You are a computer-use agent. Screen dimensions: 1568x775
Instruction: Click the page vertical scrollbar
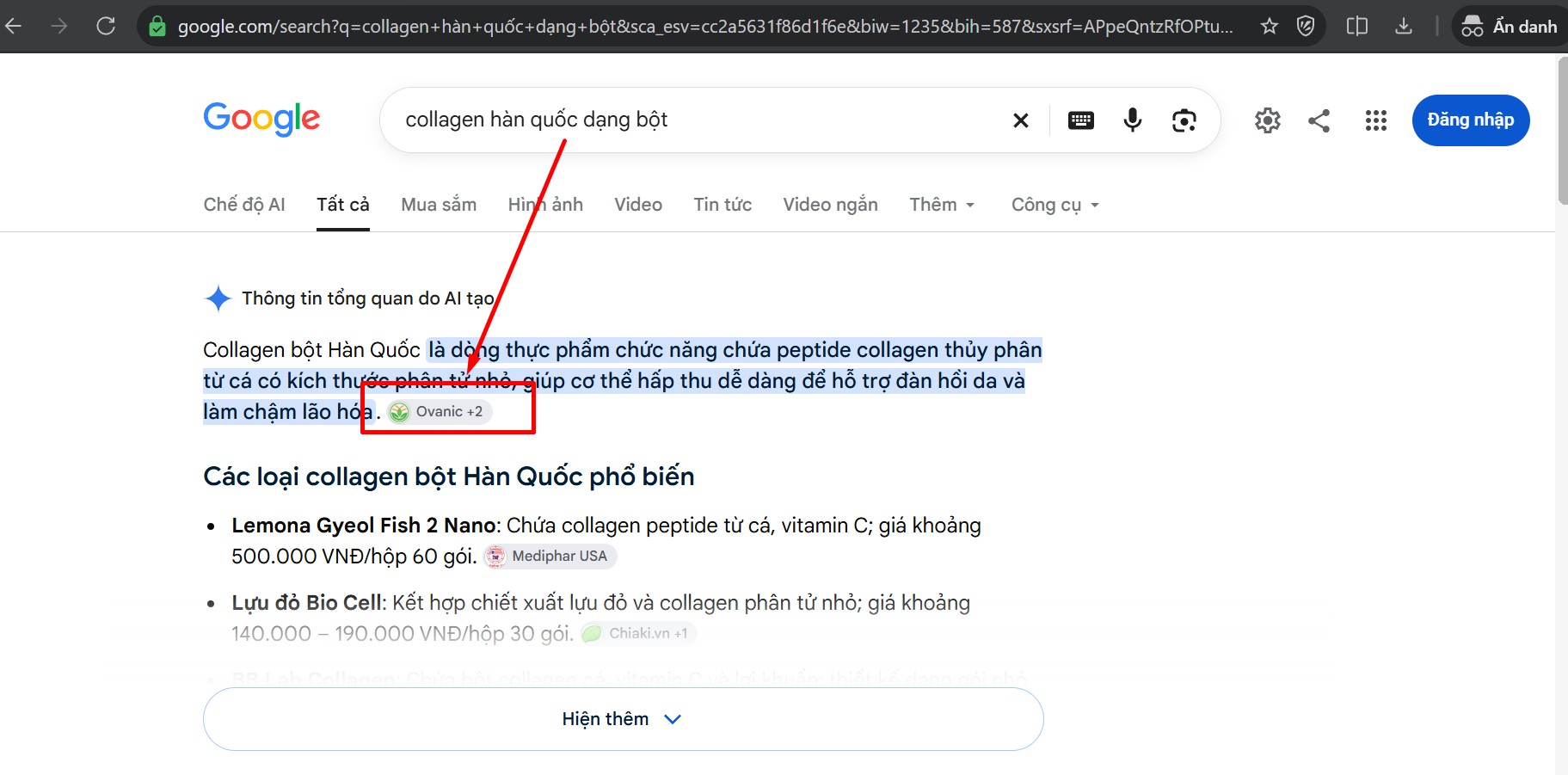click(1561, 129)
